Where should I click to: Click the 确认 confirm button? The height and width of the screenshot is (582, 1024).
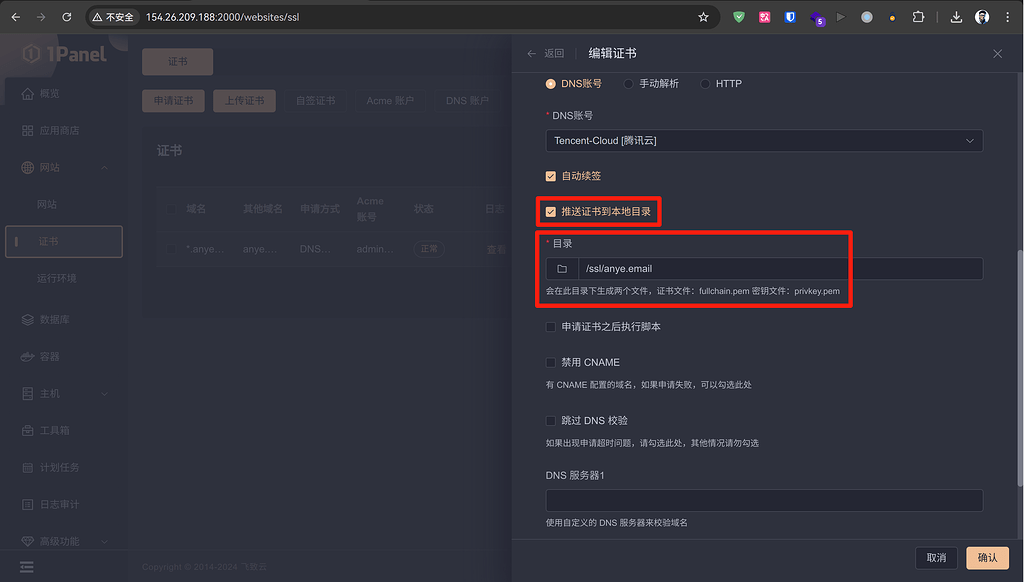click(986, 557)
